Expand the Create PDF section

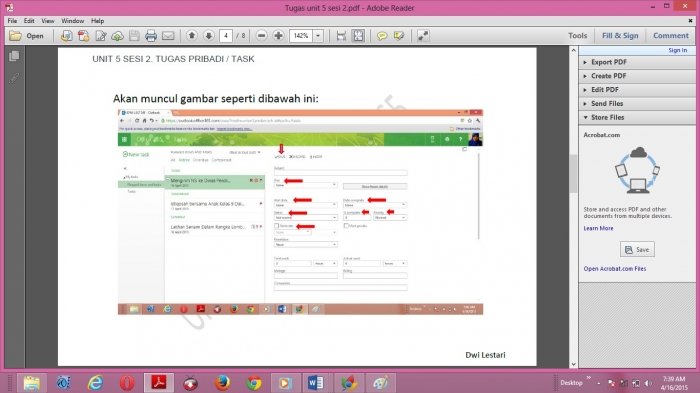coord(637,76)
